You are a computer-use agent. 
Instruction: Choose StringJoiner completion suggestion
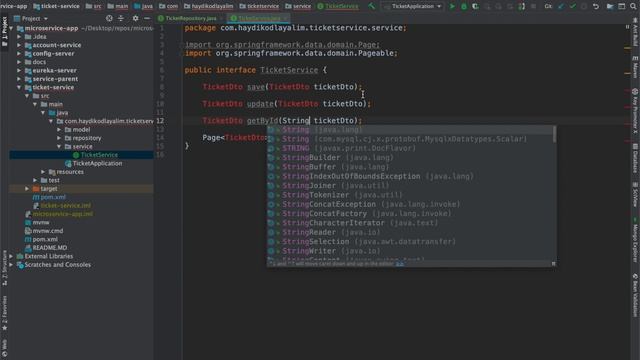tap(410, 186)
